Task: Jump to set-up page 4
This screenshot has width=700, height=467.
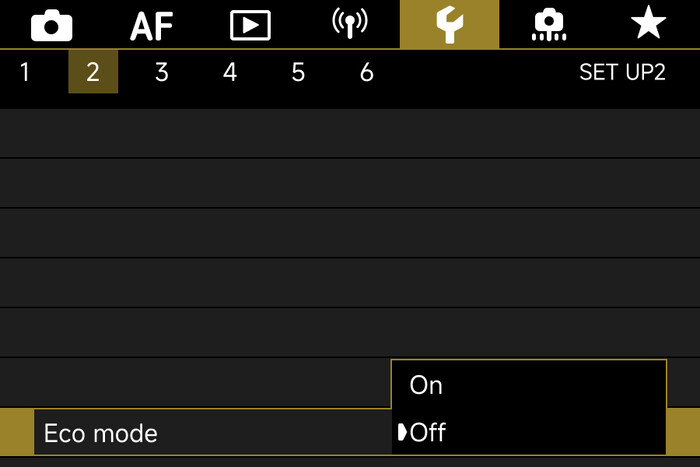Action: click(x=230, y=73)
